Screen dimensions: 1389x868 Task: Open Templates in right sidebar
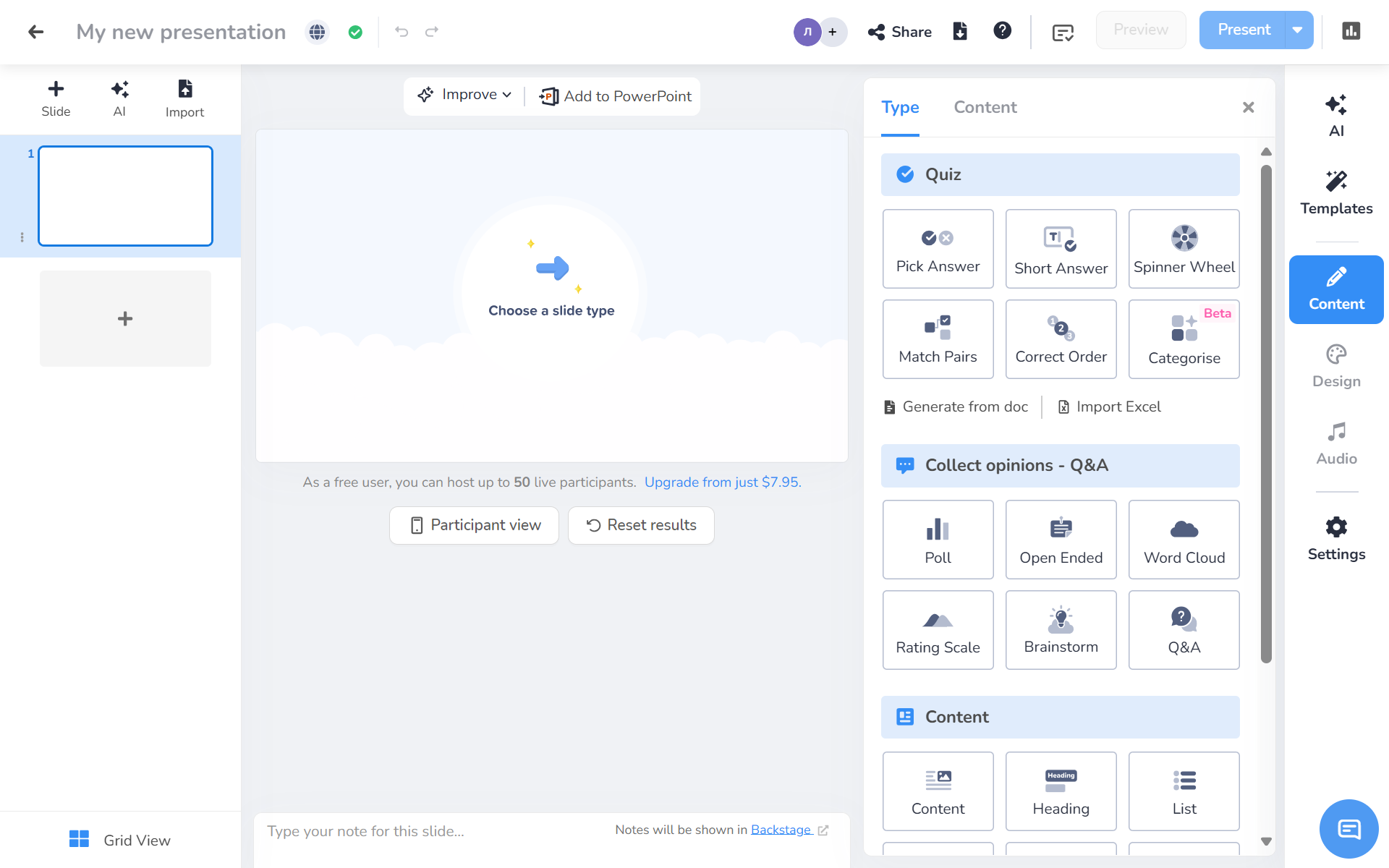coord(1336,193)
